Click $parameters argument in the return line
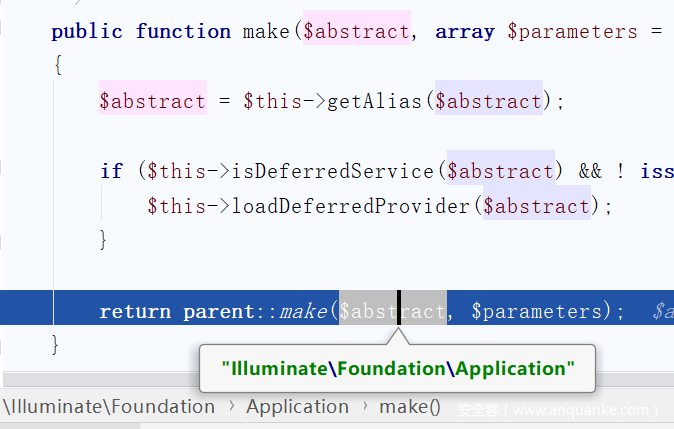 click(x=538, y=311)
